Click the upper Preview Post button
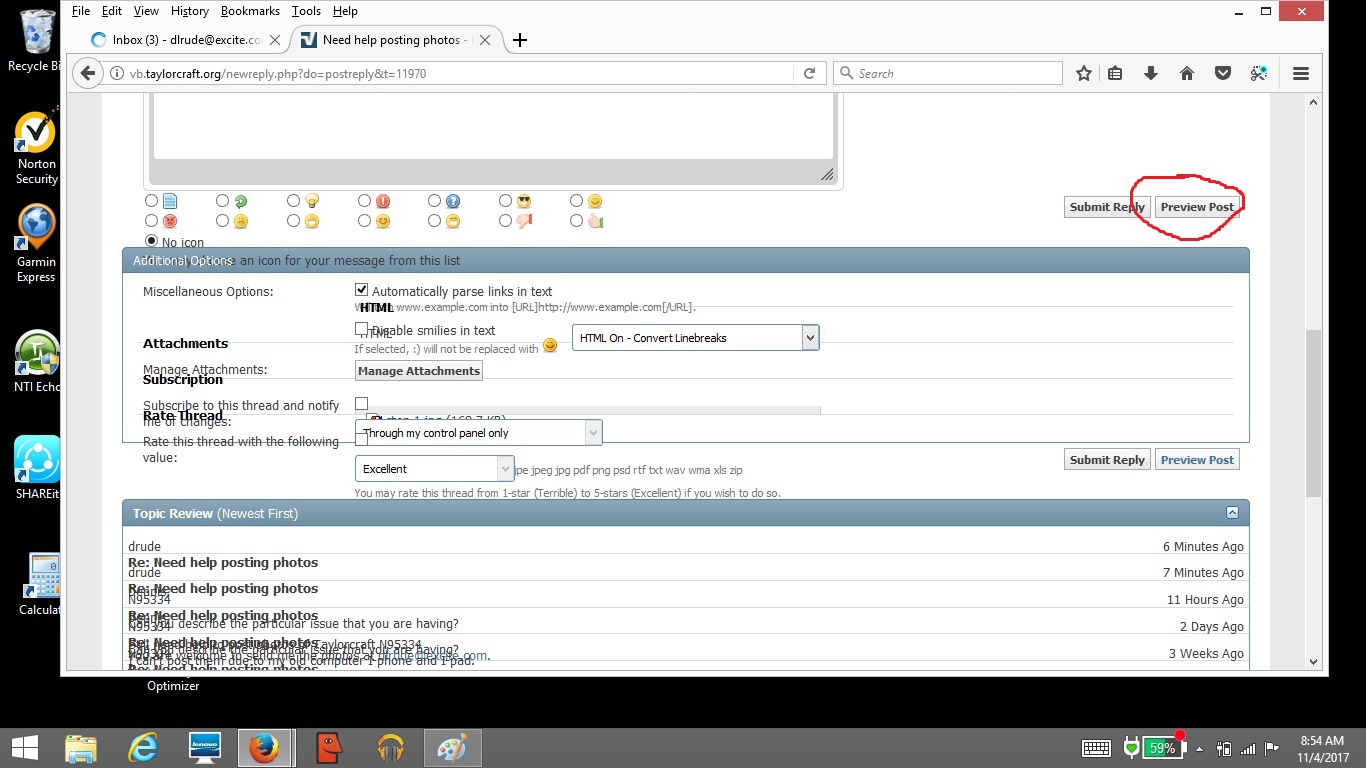Screen dimensions: 1366x768 1197,207
